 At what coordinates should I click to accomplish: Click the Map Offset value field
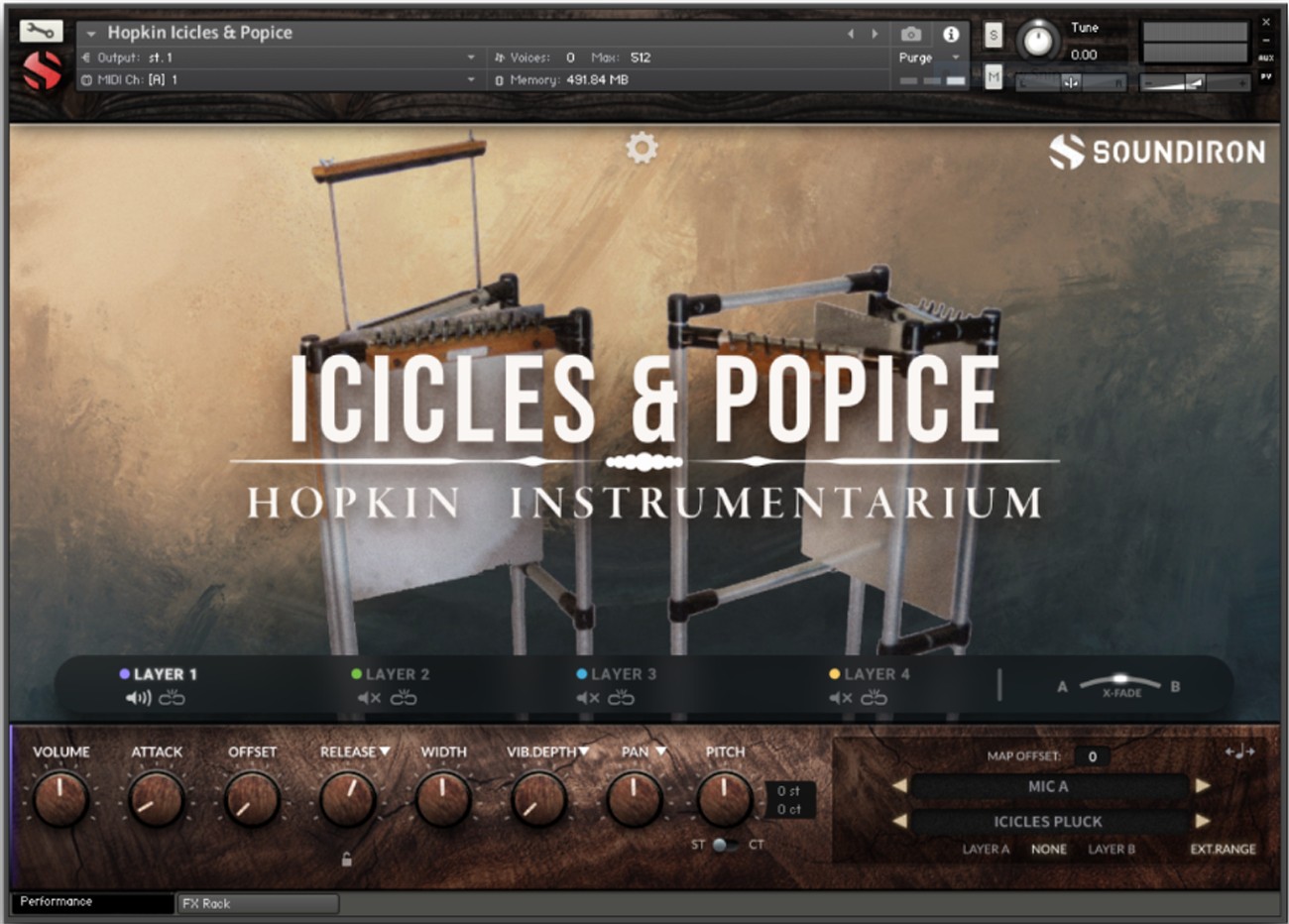[1092, 755]
